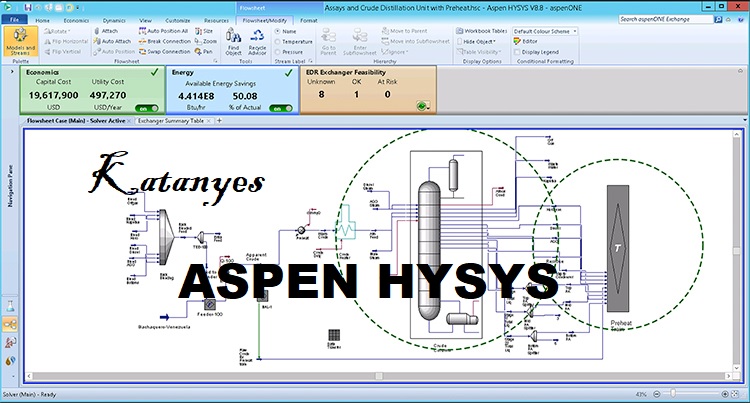Click View ribbon tab

pyautogui.click(x=145, y=21)
